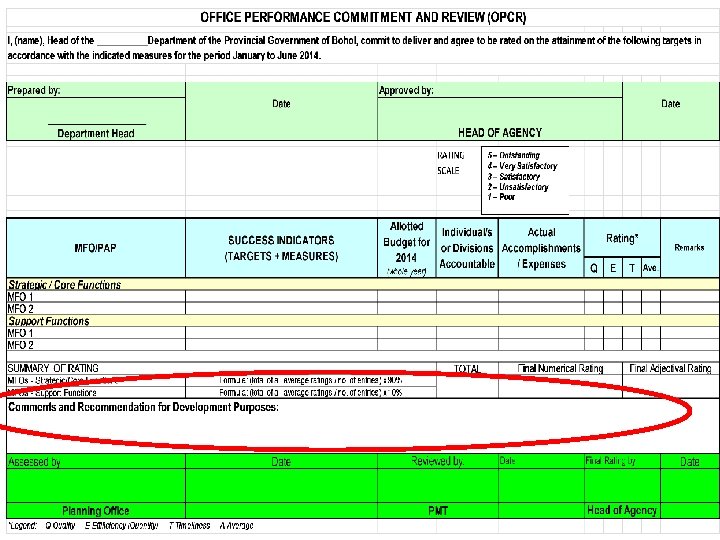Click the 'SUMMARY OF RATING' label
Image resolution: width=720 pixels, height=540 pixels.
pos(53,368)
